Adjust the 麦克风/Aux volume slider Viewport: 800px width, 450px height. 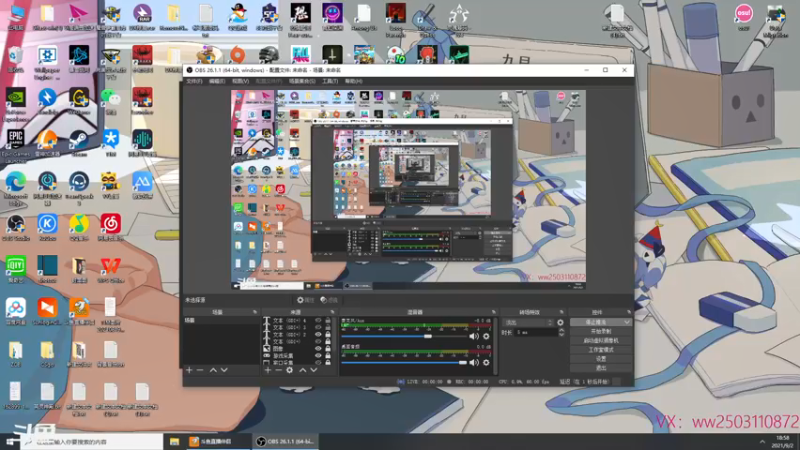click(x=405, y=336)
